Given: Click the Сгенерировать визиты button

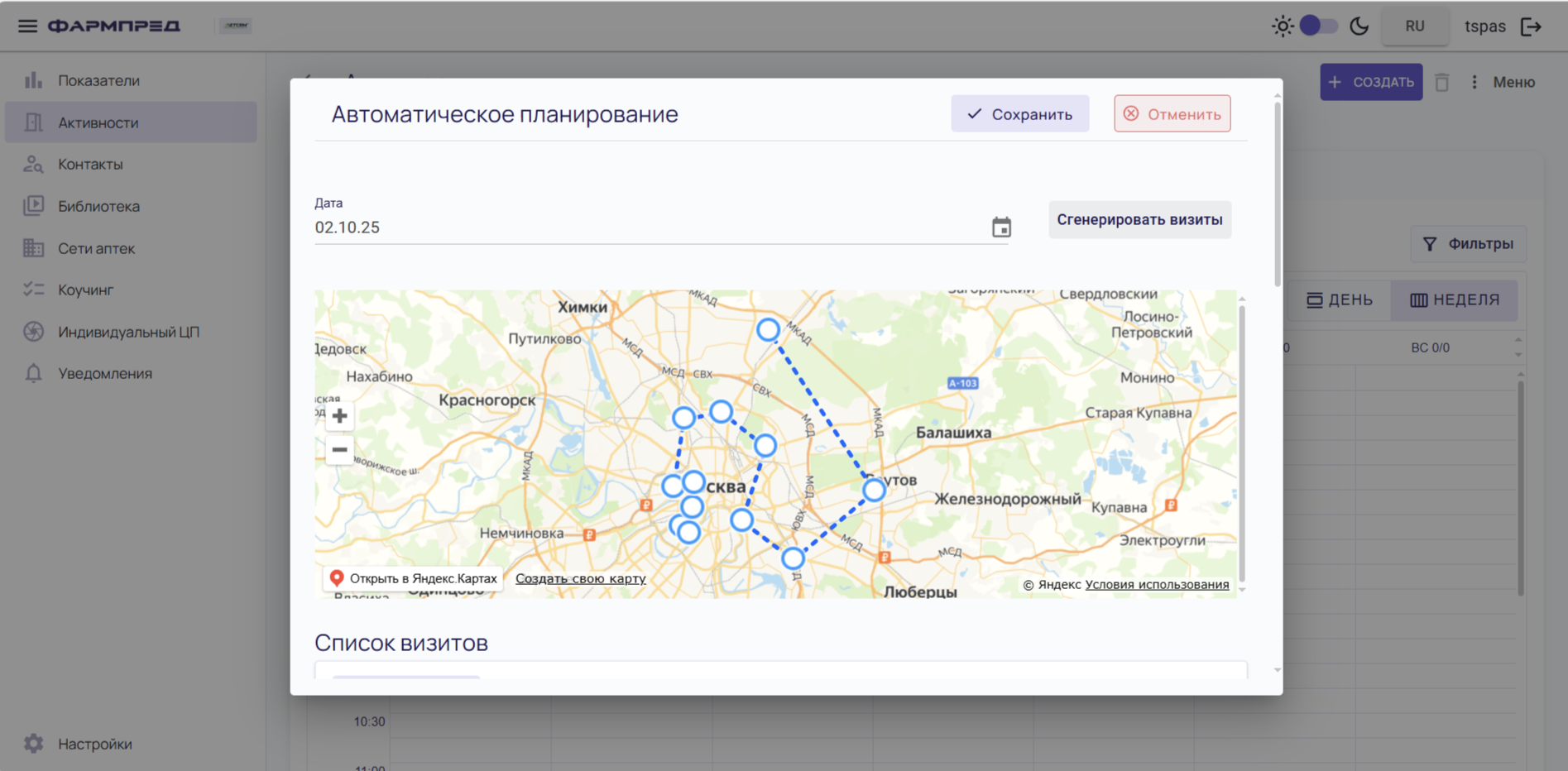Looking at the screenshot, I should 1139,220.
